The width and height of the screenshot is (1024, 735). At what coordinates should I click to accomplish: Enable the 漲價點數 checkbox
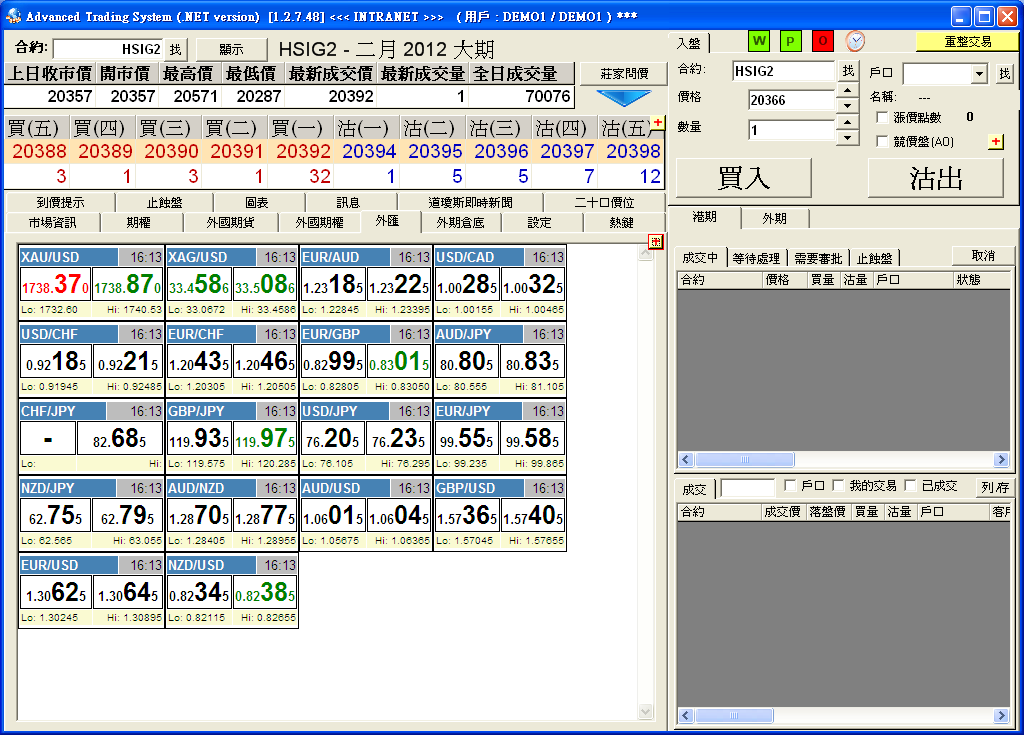[882, 118]
